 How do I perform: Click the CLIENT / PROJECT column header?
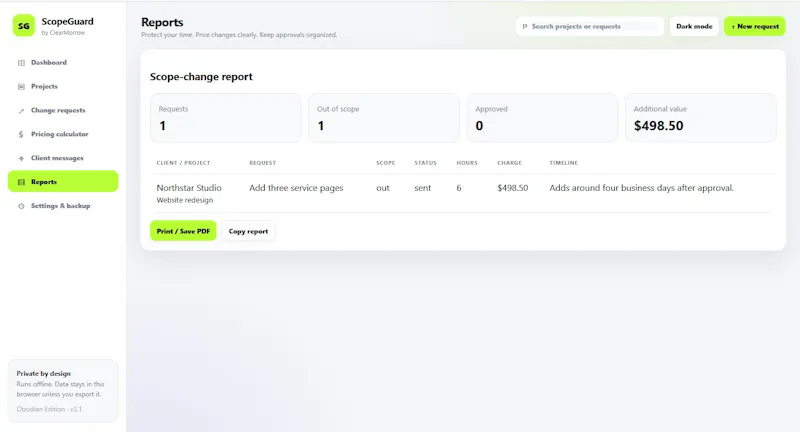click(183, 163)
